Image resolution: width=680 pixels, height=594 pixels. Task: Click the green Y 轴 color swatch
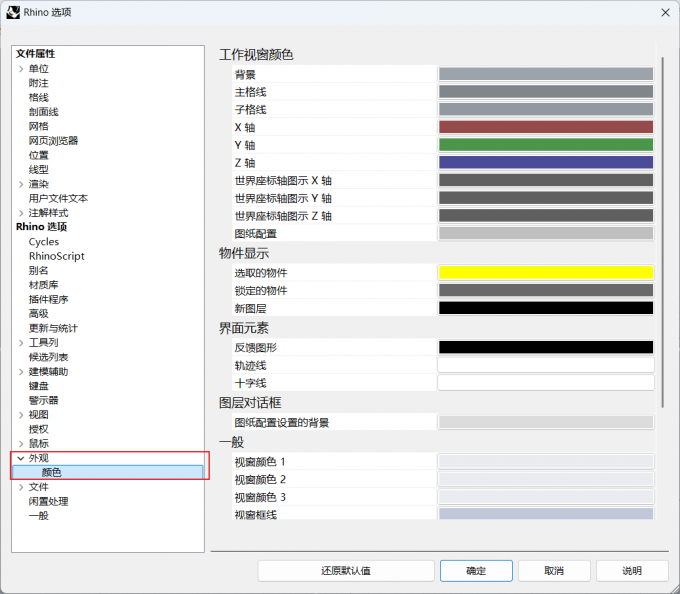click(x=546, y=144)
